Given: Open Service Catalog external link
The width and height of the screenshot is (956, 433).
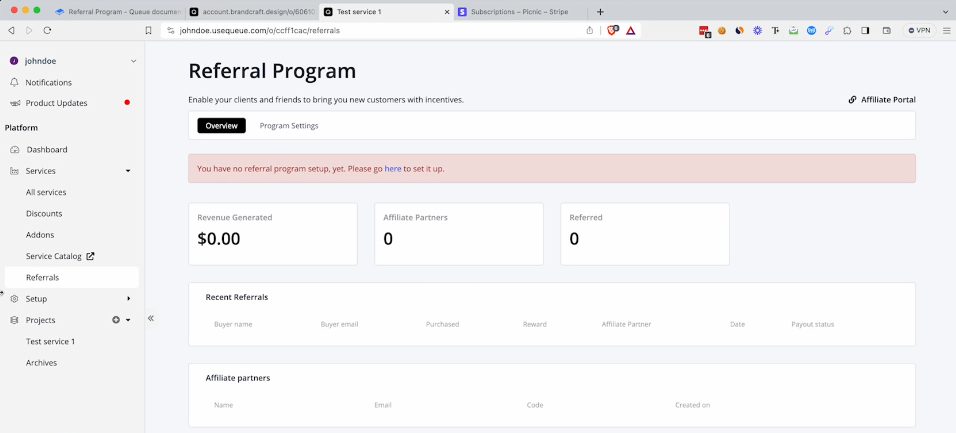Looking at the screenshot, I should [60, 256].
